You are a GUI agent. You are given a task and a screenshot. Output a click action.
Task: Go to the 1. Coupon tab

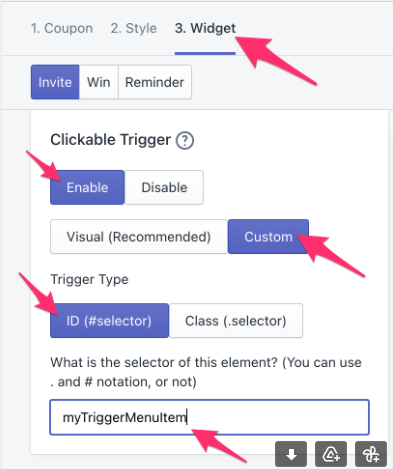pyautogui.click(x=62, y=28)
